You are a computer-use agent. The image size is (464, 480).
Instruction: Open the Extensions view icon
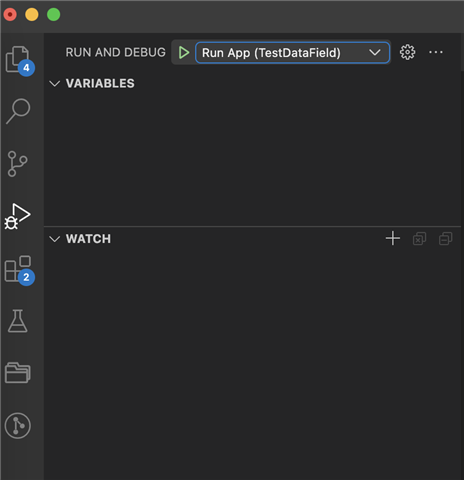coord(18,269)
